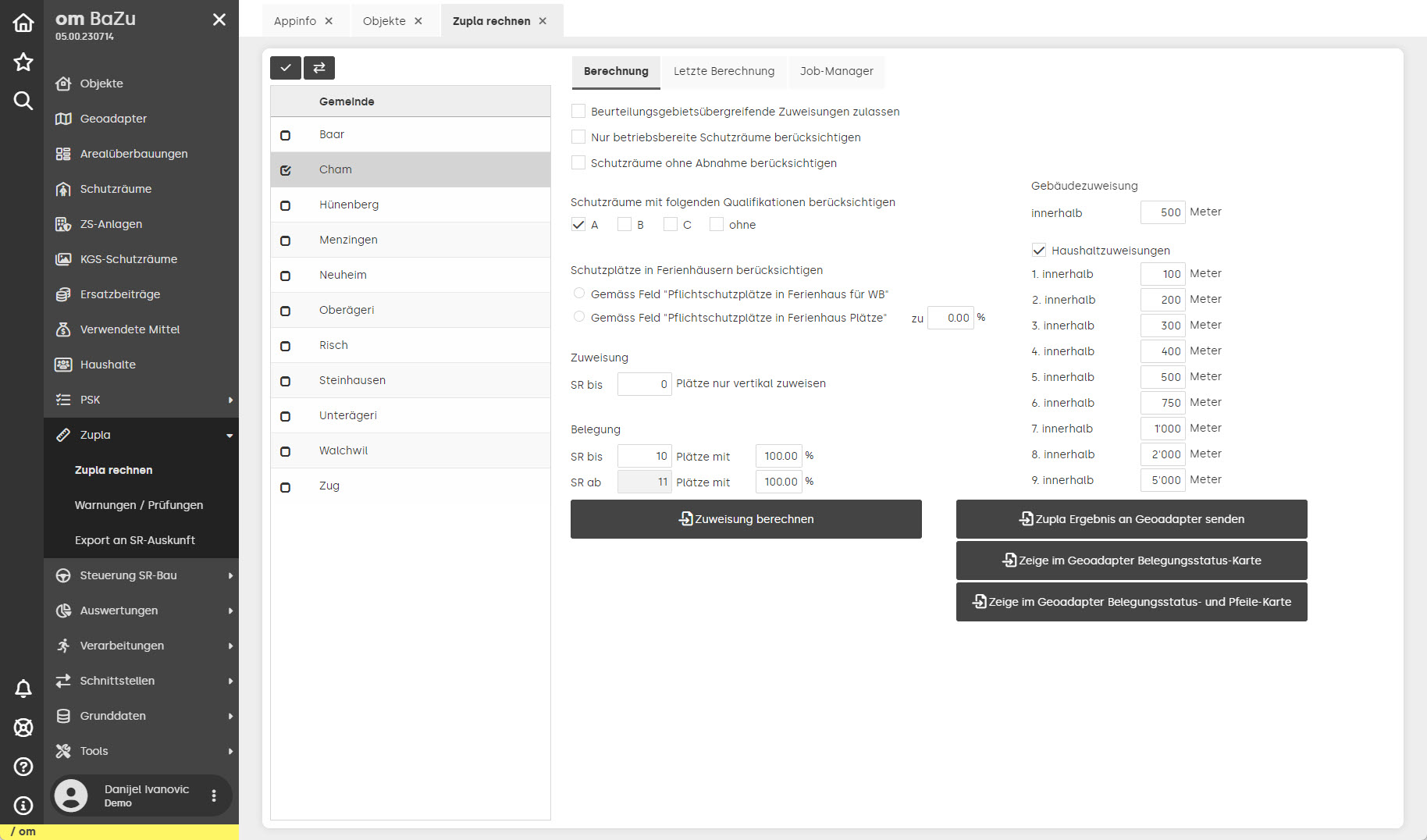Image resolution: width=1427 pixels, height=840 pixels.
Task: Open search with the magnifier icon
Action: (x=23, y=101)
